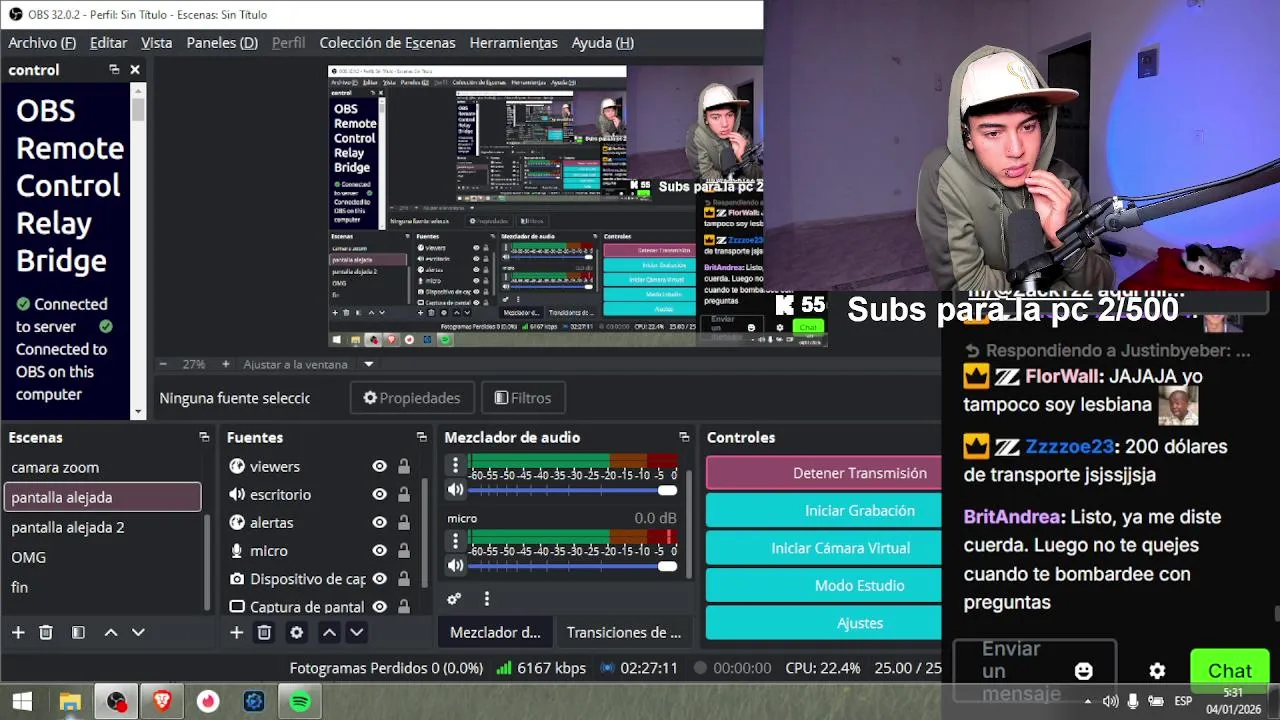This screenshot has height=720, width=1280.
Task: Toggle visibility of escritorio source
Action: click(379, 494)
